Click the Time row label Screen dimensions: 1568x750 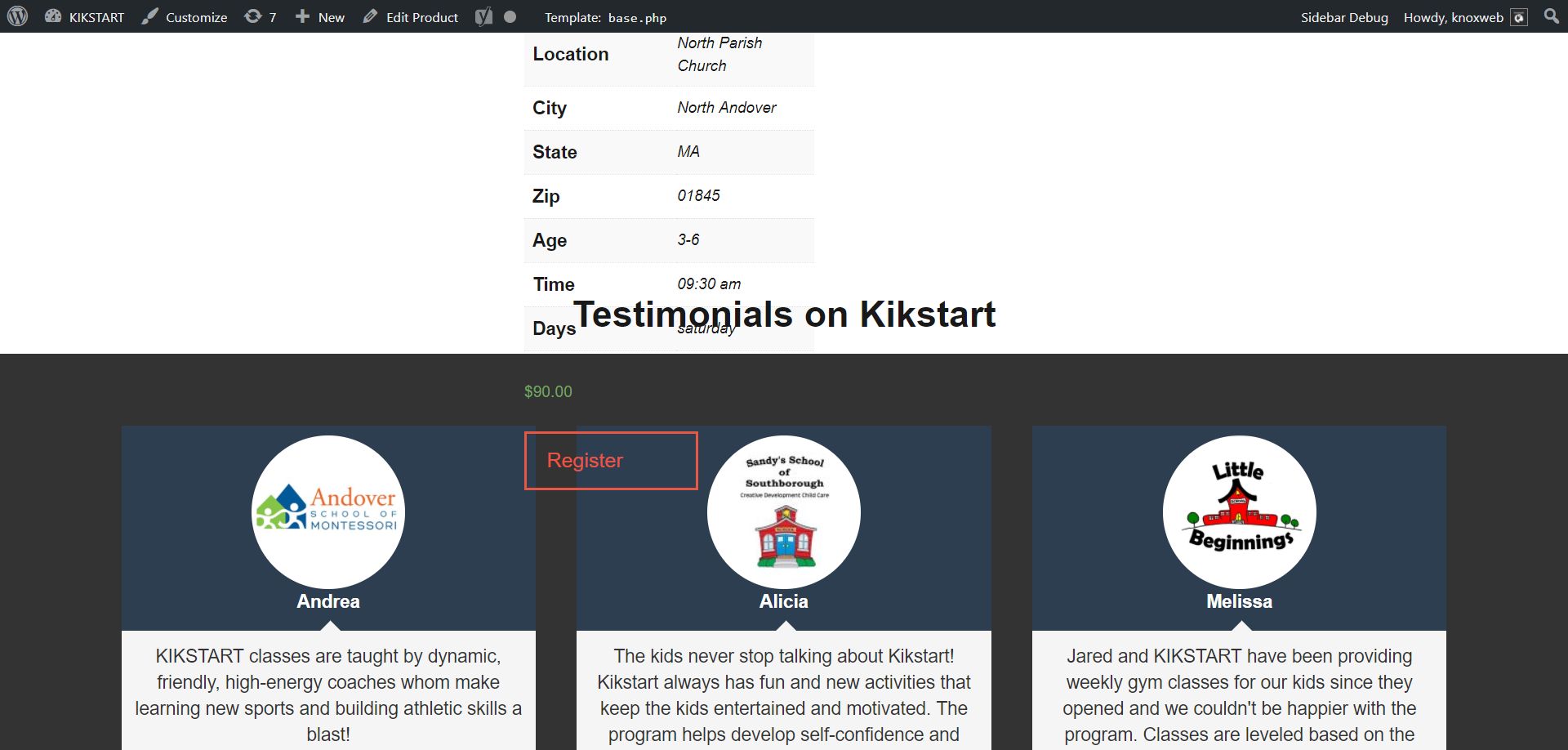click(x=554, y=284)
